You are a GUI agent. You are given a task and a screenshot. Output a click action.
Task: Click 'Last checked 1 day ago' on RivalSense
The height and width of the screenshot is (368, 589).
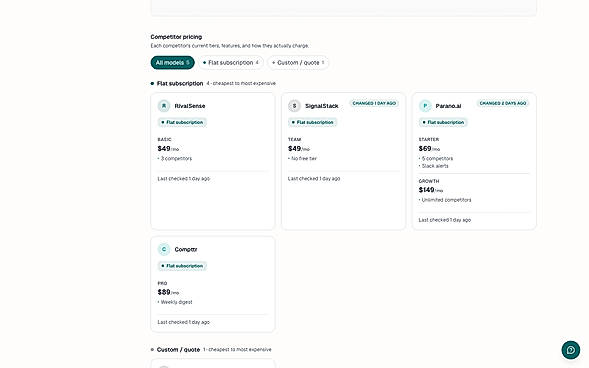184,179
